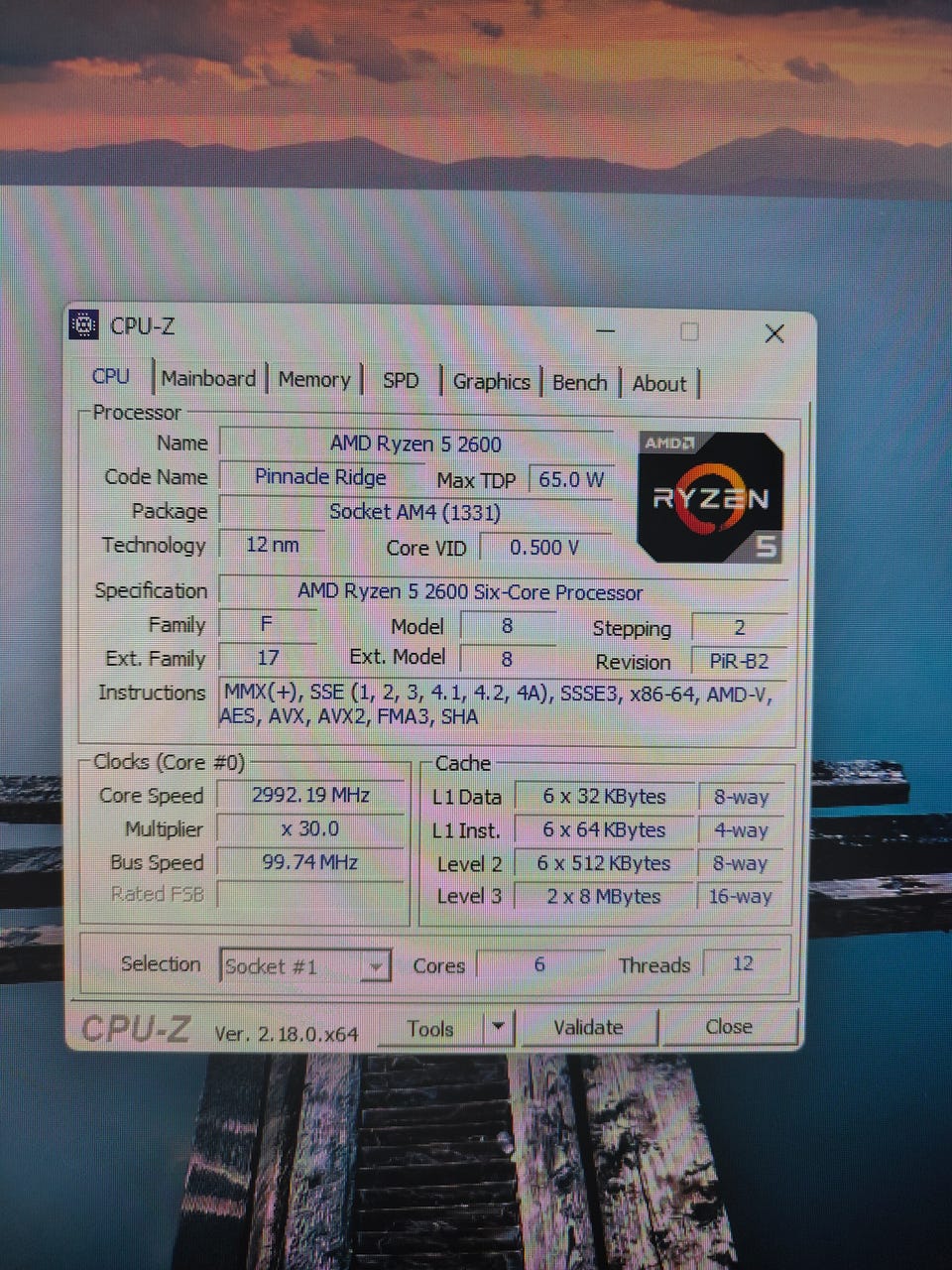Click the Stepping value 2
The image size is (952, 1270).
740,628
